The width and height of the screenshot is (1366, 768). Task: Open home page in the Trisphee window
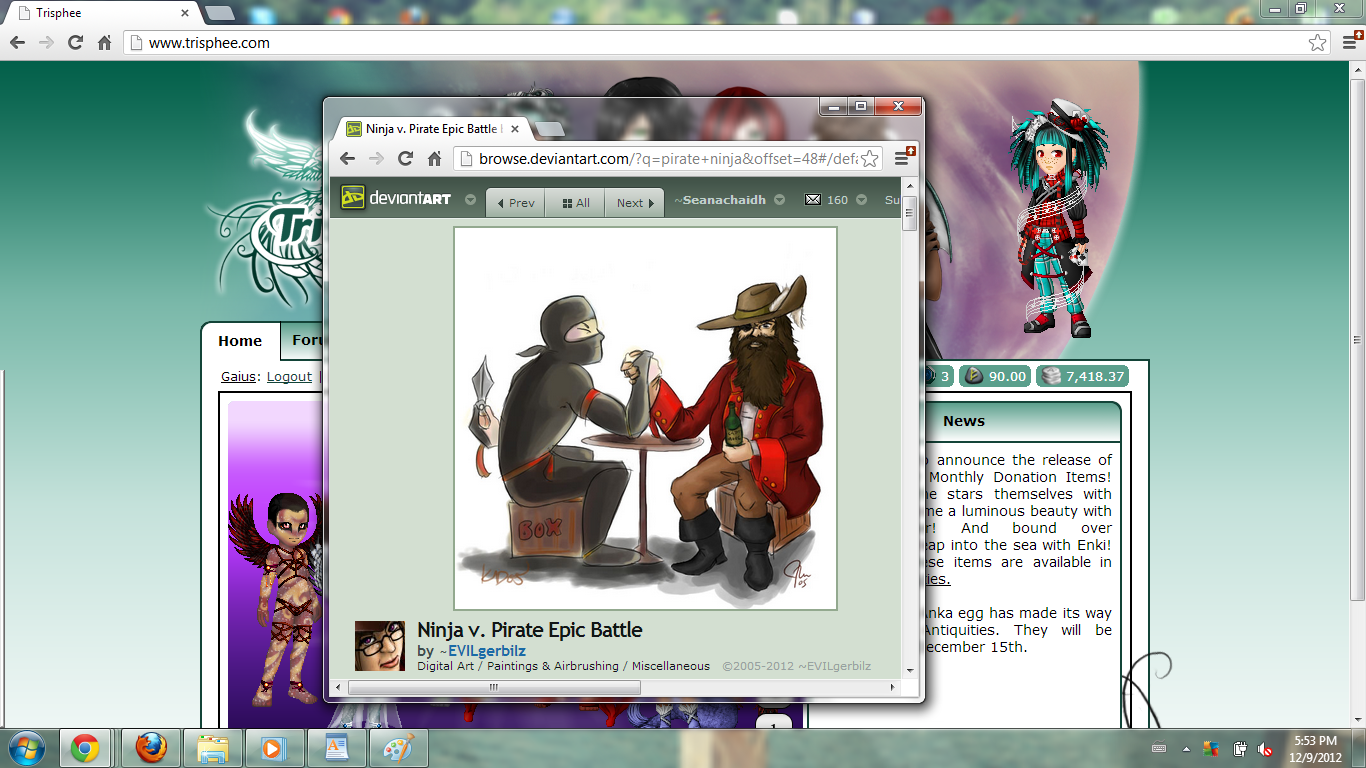tap(104, 43)
